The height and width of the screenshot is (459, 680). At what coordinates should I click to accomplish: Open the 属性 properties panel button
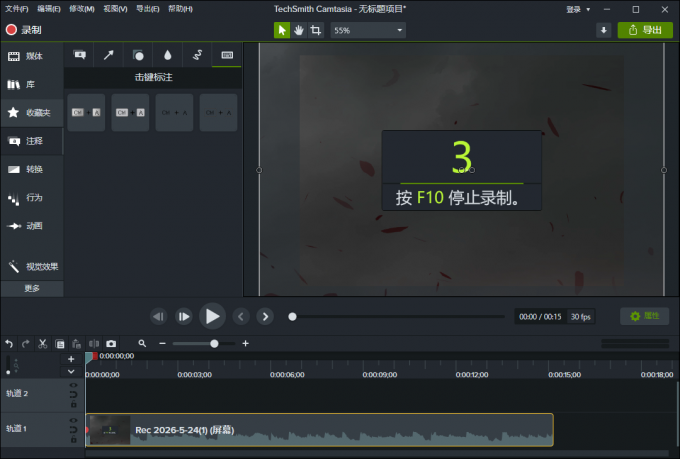coord(644,316)
